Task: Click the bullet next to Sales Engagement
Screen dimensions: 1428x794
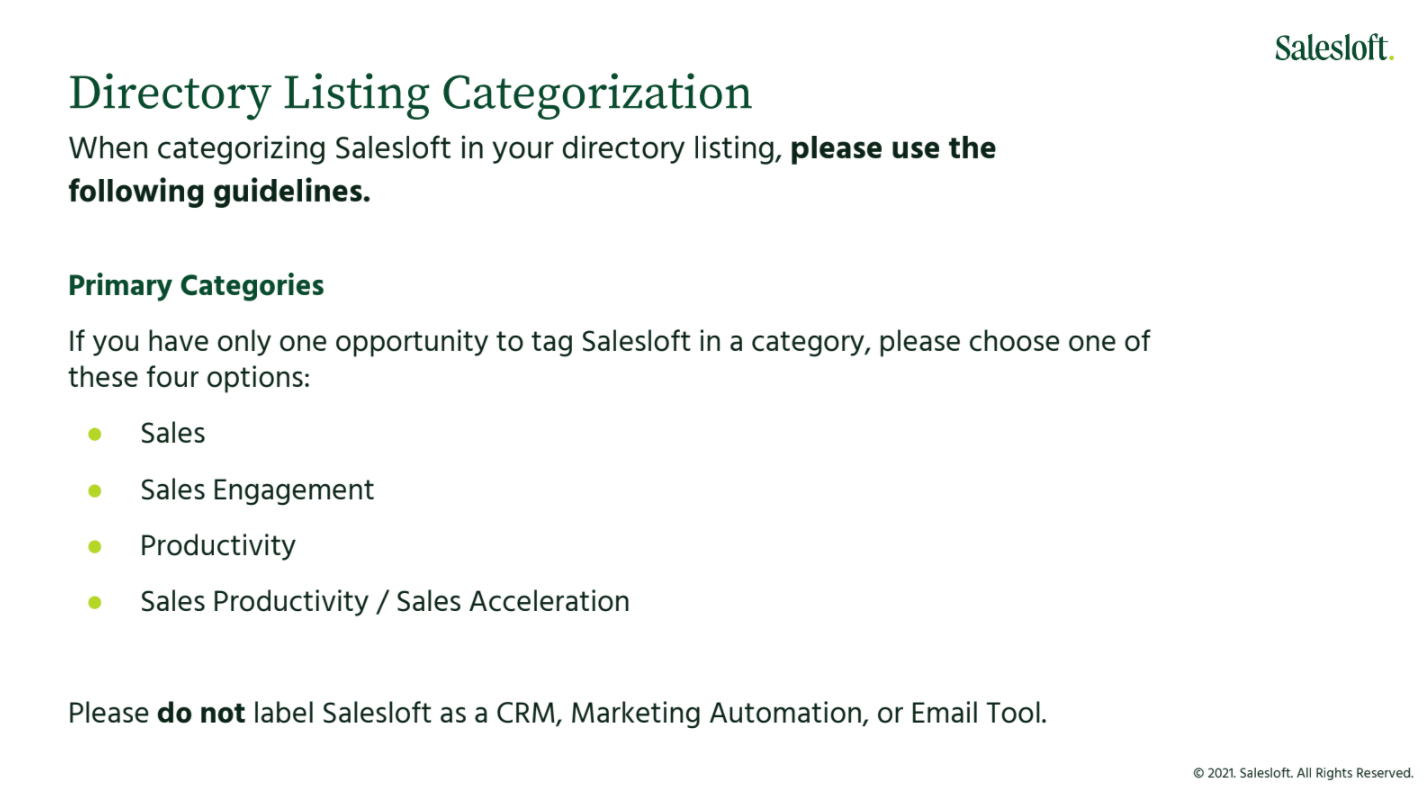Action: [x=95, y=490]
